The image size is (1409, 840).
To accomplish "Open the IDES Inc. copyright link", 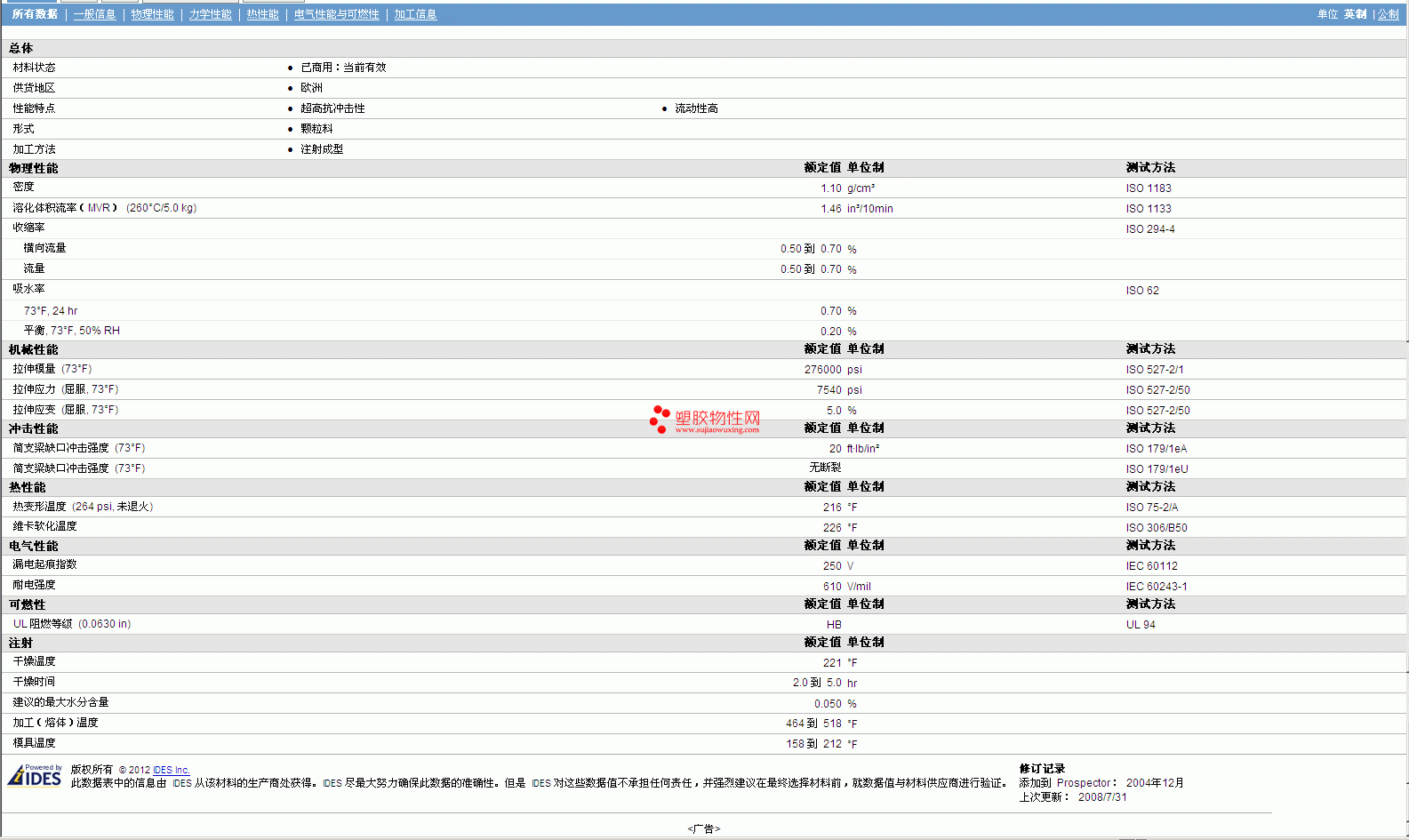I will [171, 770].
